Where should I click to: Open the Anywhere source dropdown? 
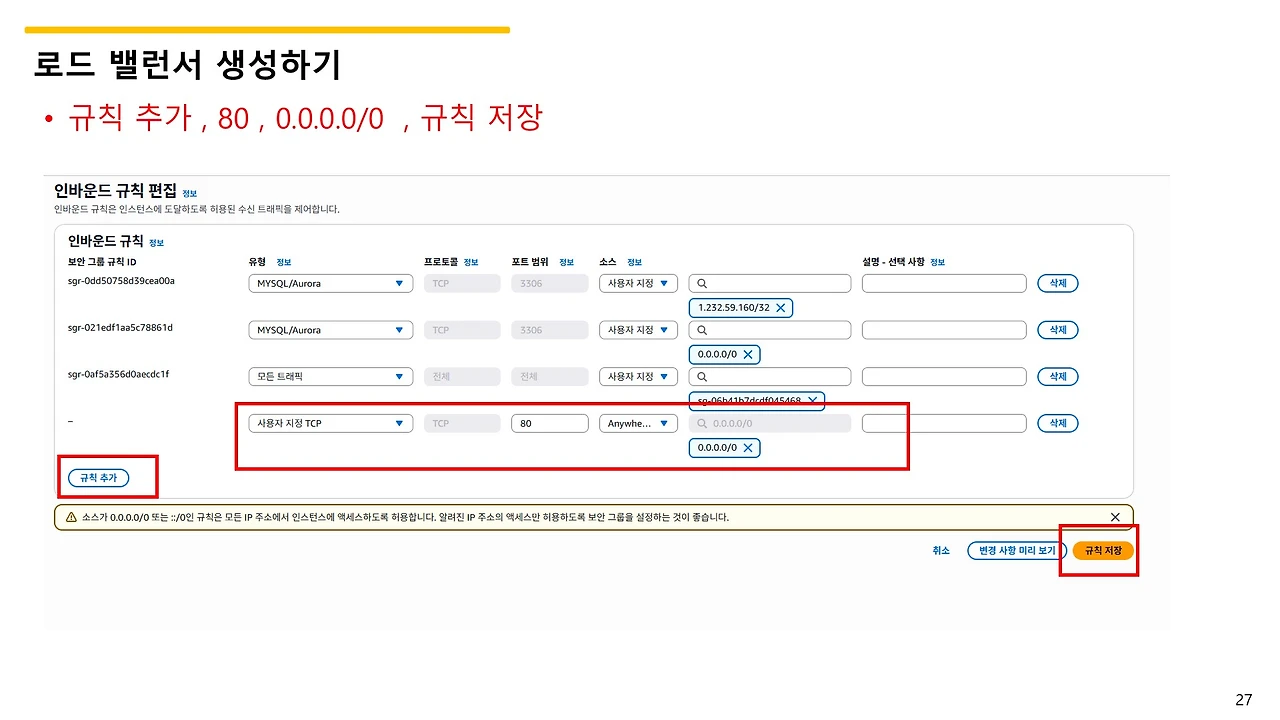638,424
